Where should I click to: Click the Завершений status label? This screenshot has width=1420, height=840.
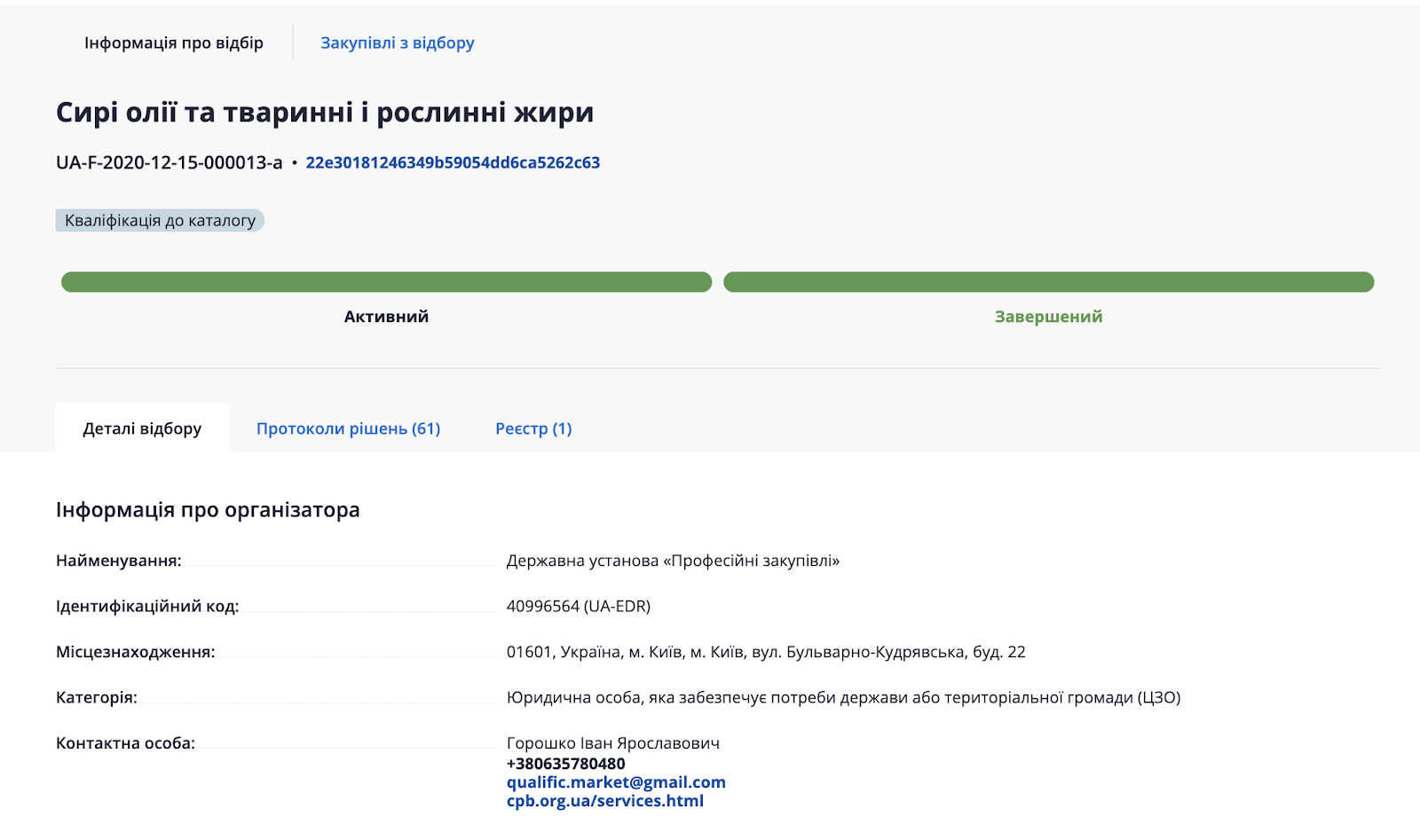pos(1048,317)
